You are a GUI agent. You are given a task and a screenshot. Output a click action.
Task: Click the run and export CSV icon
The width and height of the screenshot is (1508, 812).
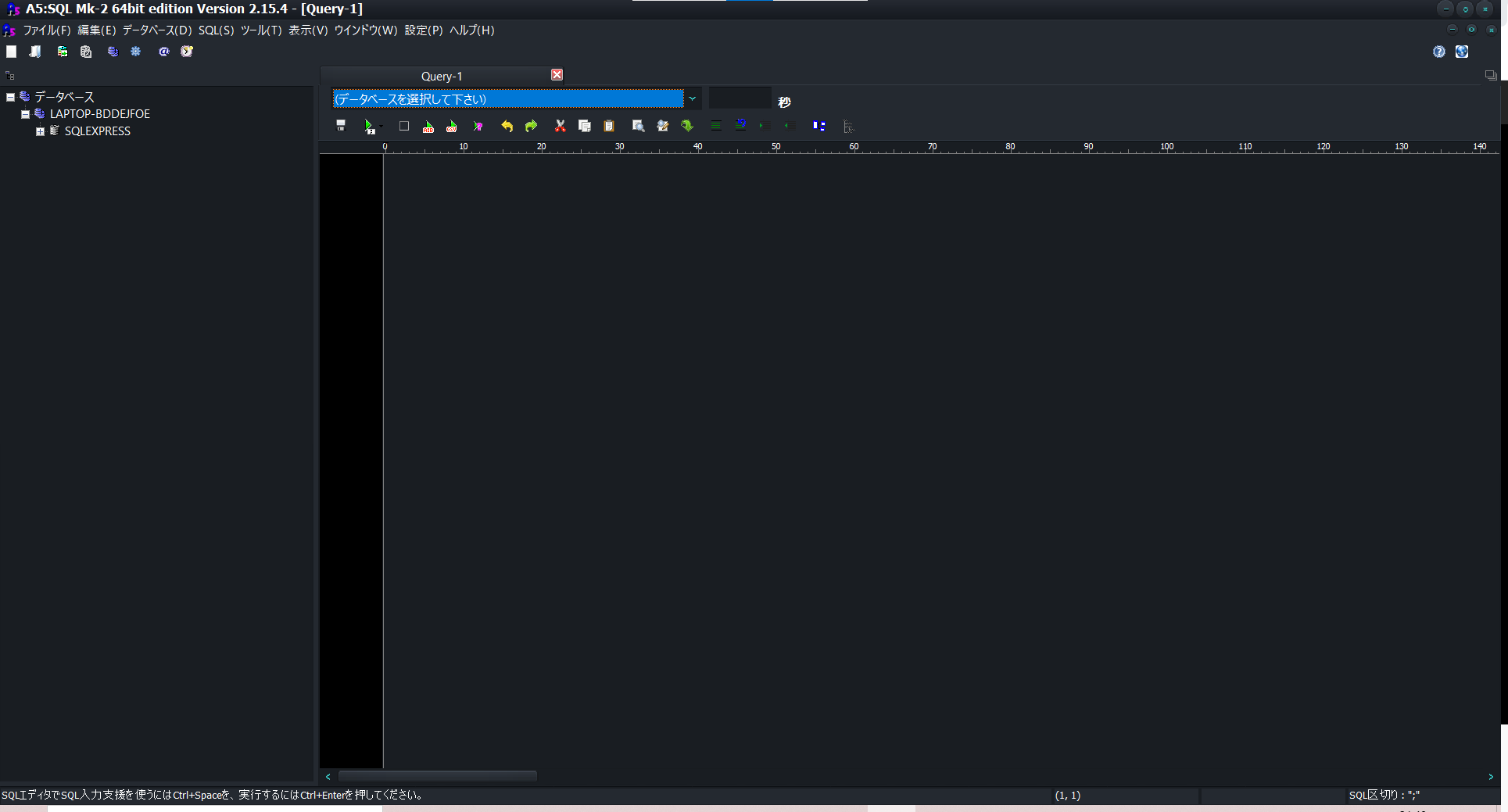click(452, 127)
